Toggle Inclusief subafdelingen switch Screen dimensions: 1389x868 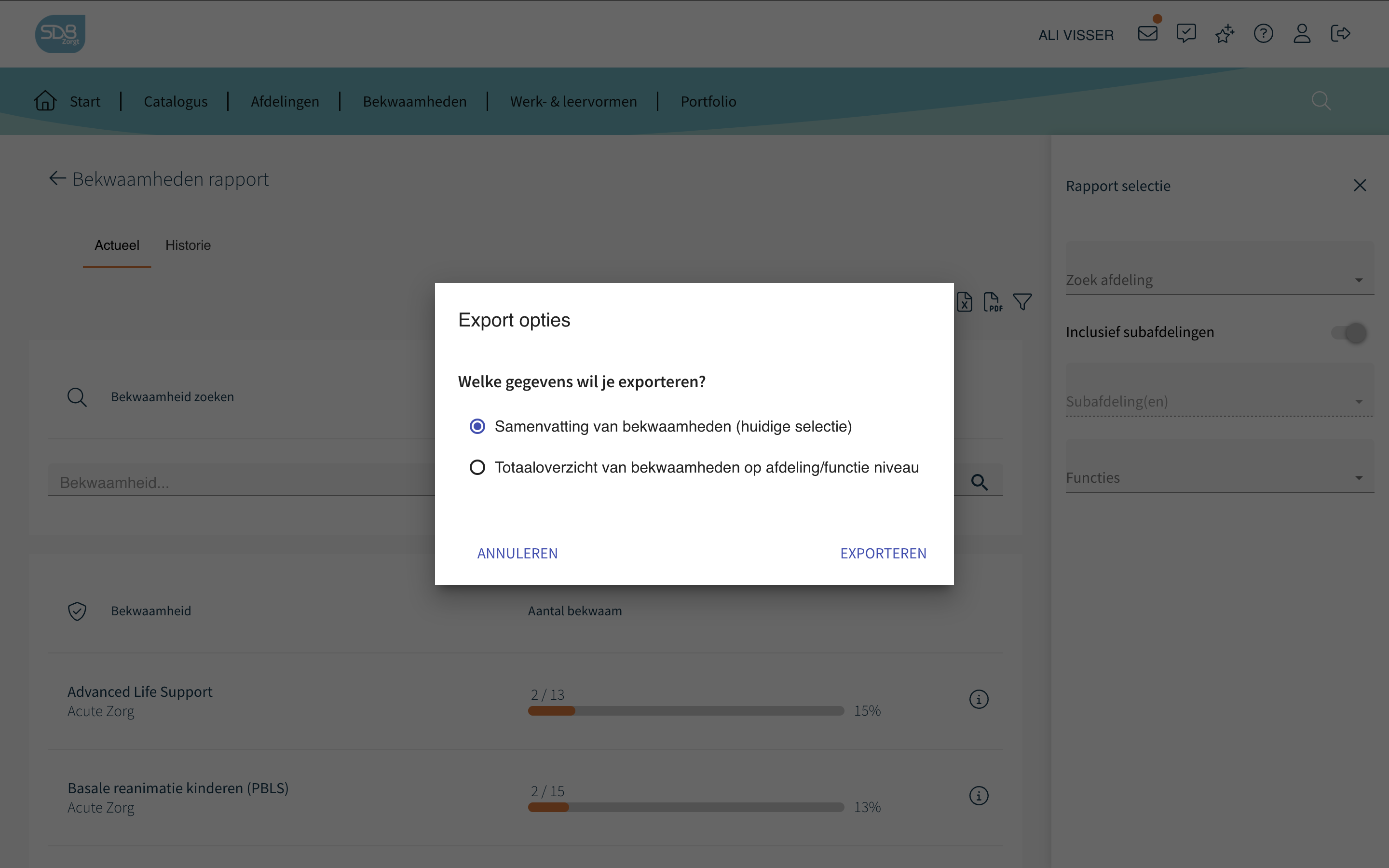coord(1349,333)
